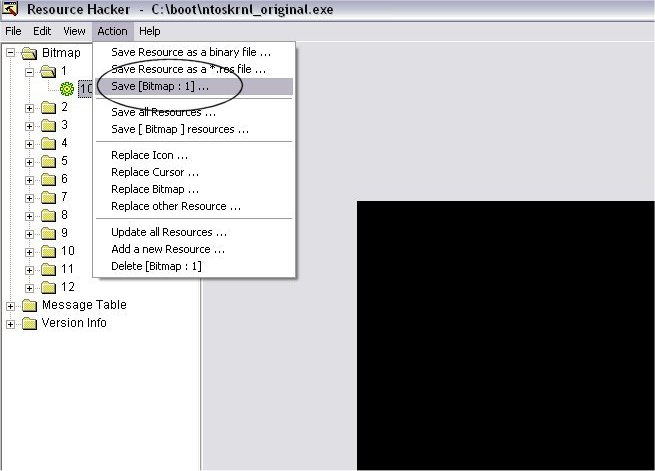Viewport: 655px width, 471px height.
Task: Click the Version Info folder icon
Action: [29, 323]
